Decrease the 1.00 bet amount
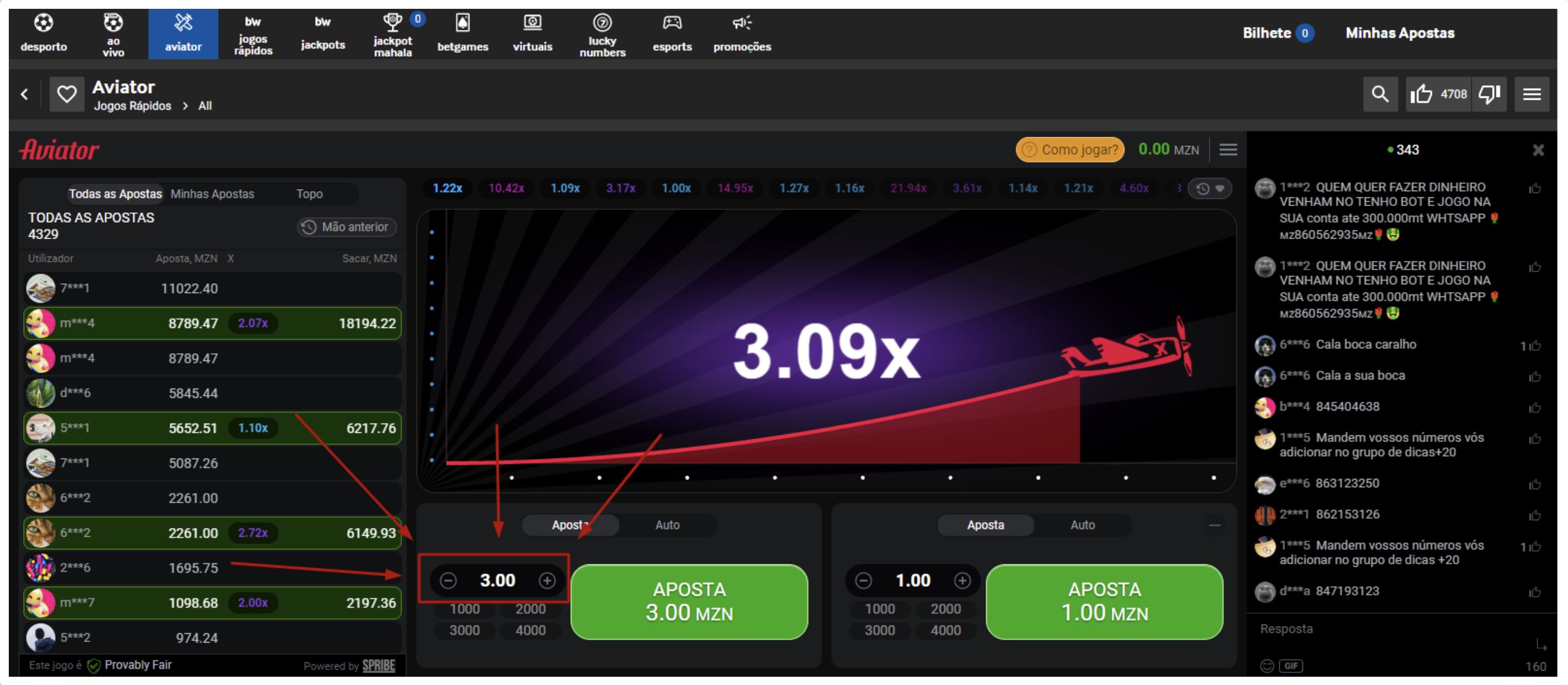The width and height of the screenshot is (1568, 685). pyautogui.click(x=863, y=580)
